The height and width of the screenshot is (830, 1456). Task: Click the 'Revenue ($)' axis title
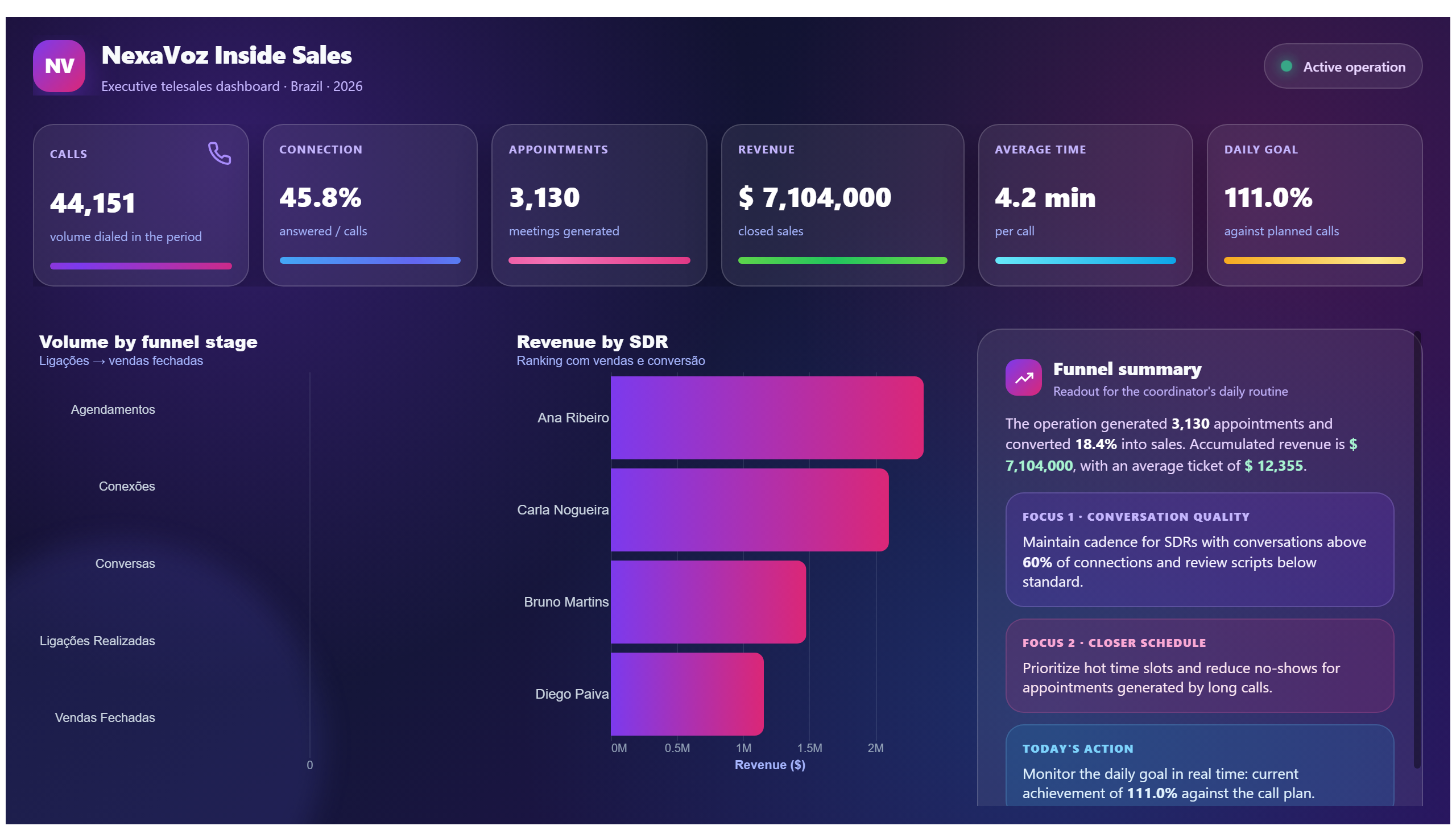[770, 765]
